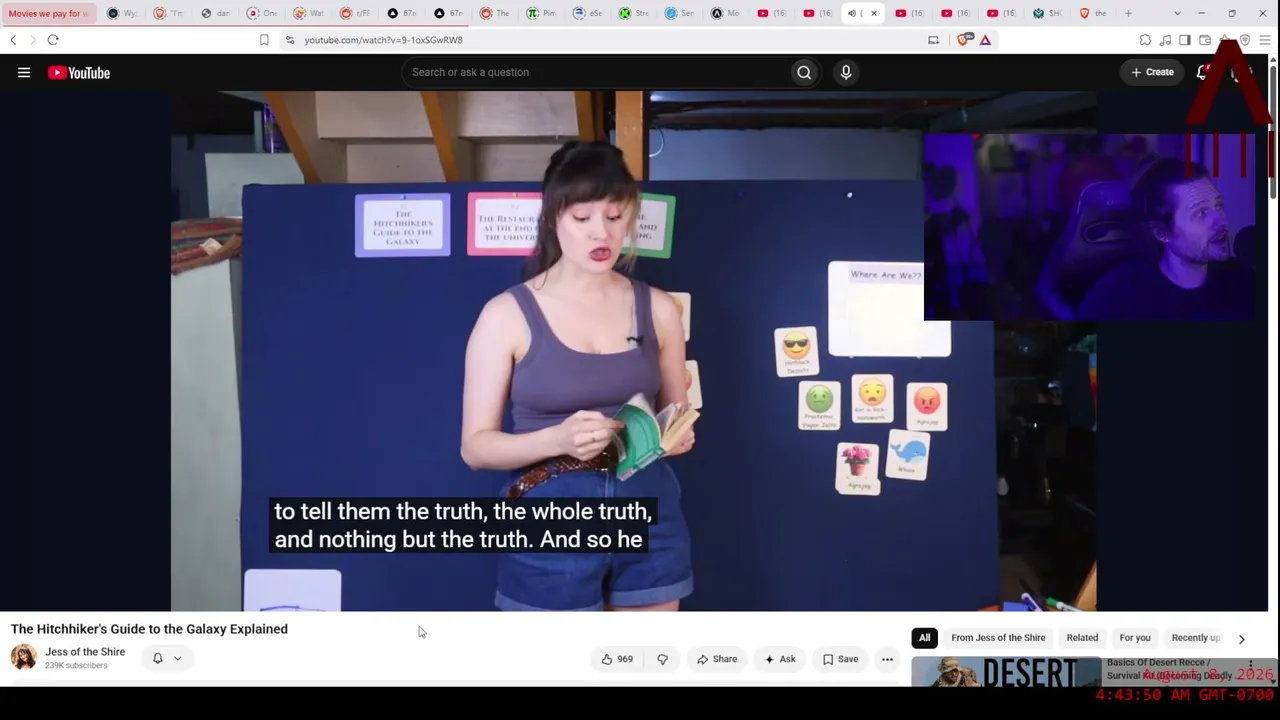
Task: Open the Brave Wallet icon
Action: coord(1205,40)
